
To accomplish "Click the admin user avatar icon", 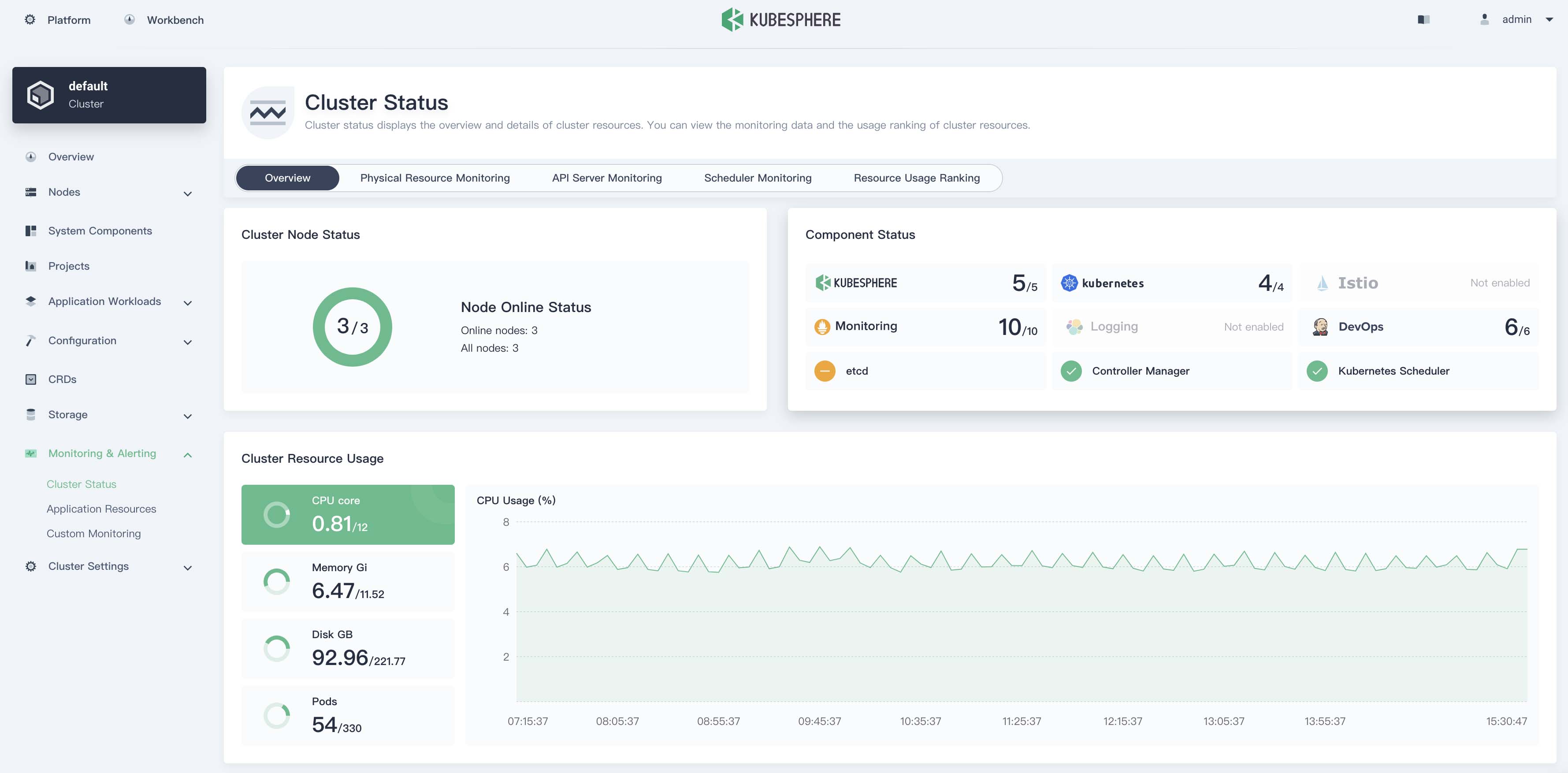I will click(1485, 19).
